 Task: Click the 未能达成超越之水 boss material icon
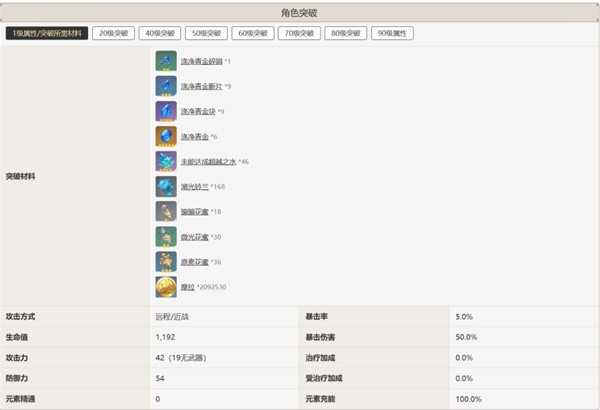point(166,161)
